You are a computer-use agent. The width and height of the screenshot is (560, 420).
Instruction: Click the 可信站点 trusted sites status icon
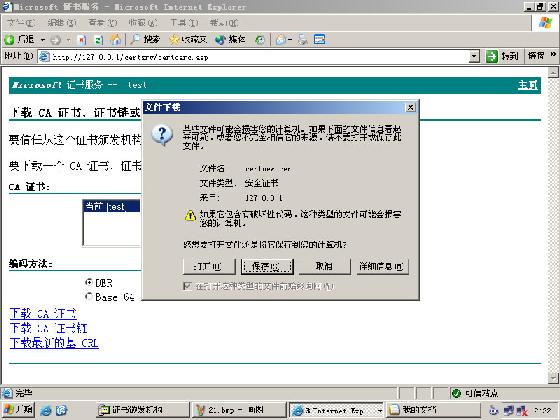click(x=456, y=393)
